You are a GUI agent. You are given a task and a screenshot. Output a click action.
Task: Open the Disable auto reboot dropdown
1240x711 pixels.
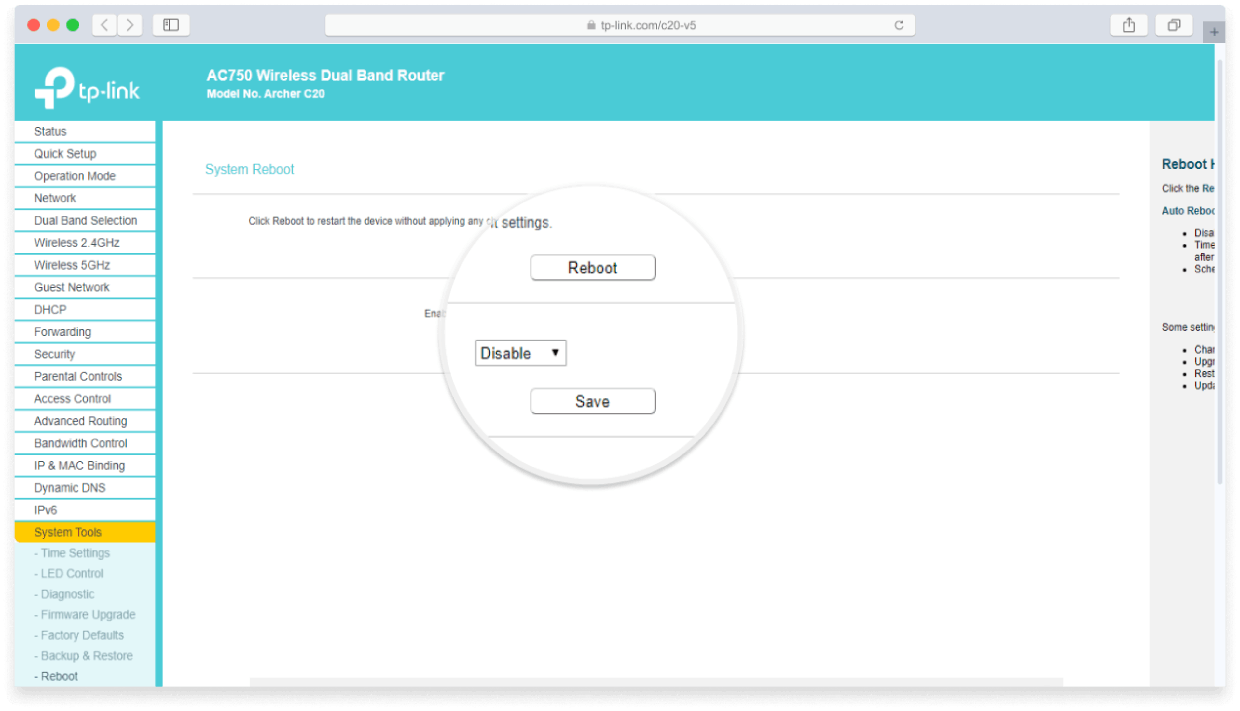(521, 353)
